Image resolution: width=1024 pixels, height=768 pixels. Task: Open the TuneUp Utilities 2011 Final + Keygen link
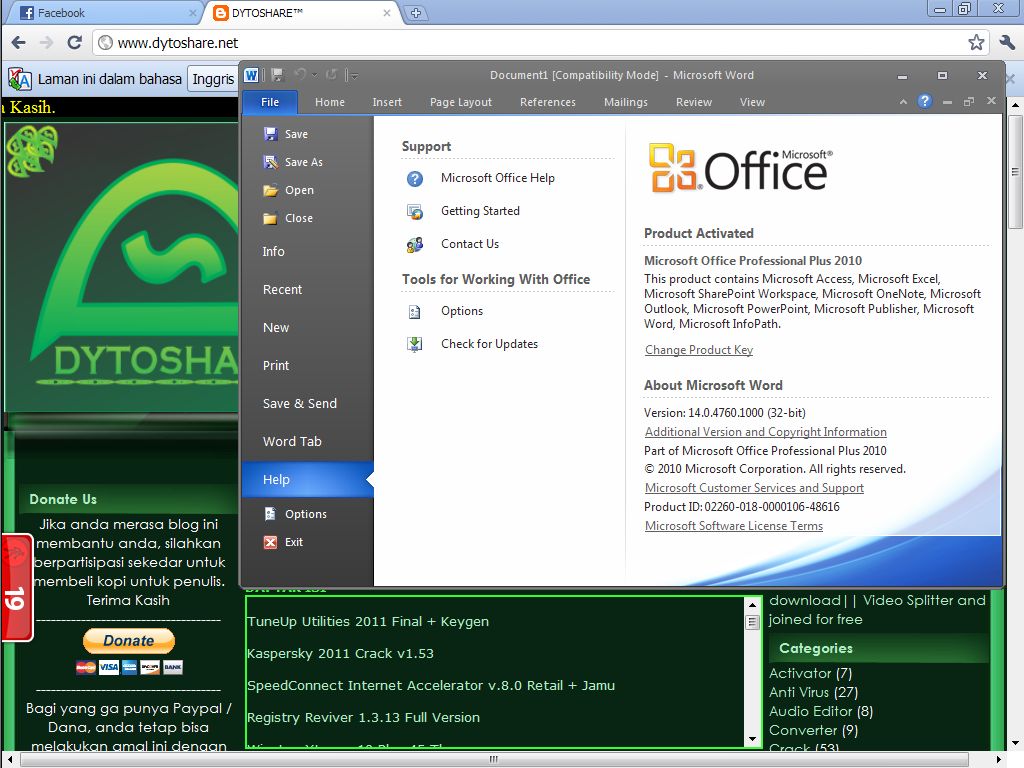pyautogui.click(x=368, y=621)
